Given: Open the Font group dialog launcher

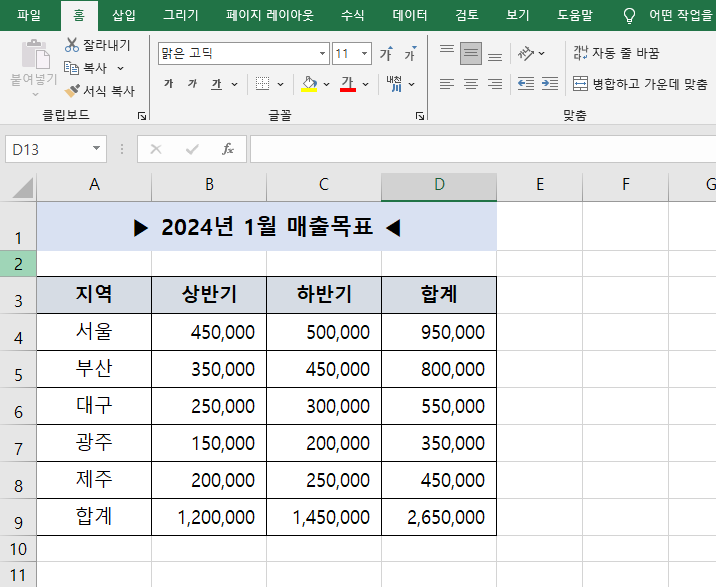Looking at the screenshot, I should (x=420, y=116).
